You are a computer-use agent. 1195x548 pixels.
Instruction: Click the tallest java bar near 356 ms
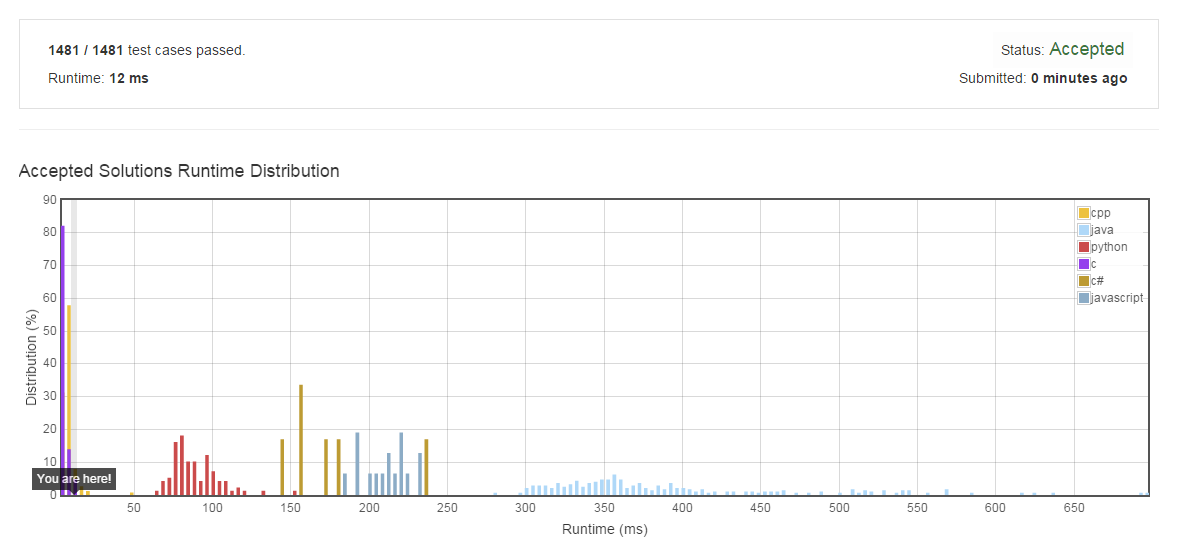tap(614, 485)
